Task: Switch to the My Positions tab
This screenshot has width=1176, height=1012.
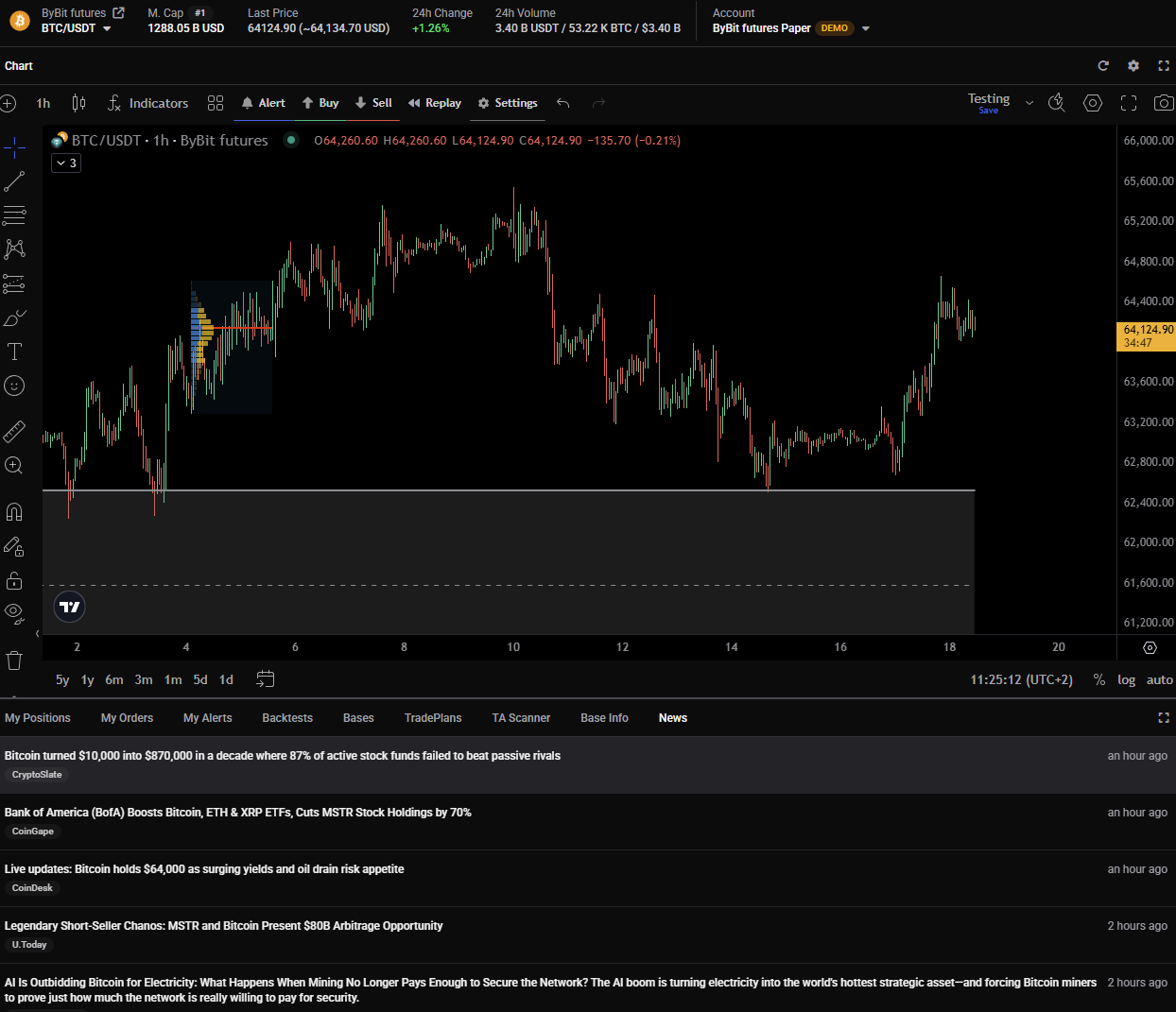Action: (x=38, y=718)
